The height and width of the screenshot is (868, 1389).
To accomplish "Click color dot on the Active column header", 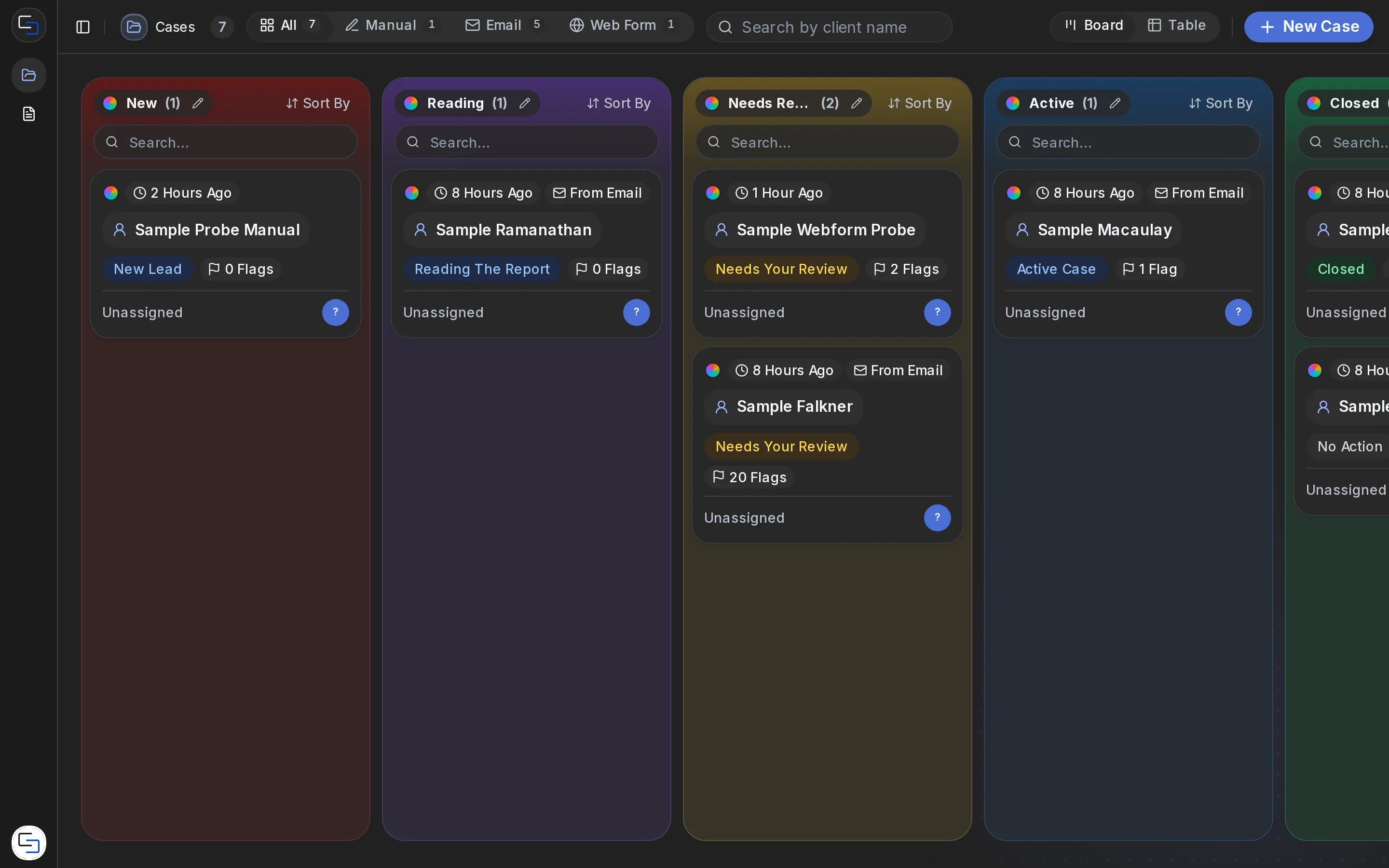I will (1013, 103).
